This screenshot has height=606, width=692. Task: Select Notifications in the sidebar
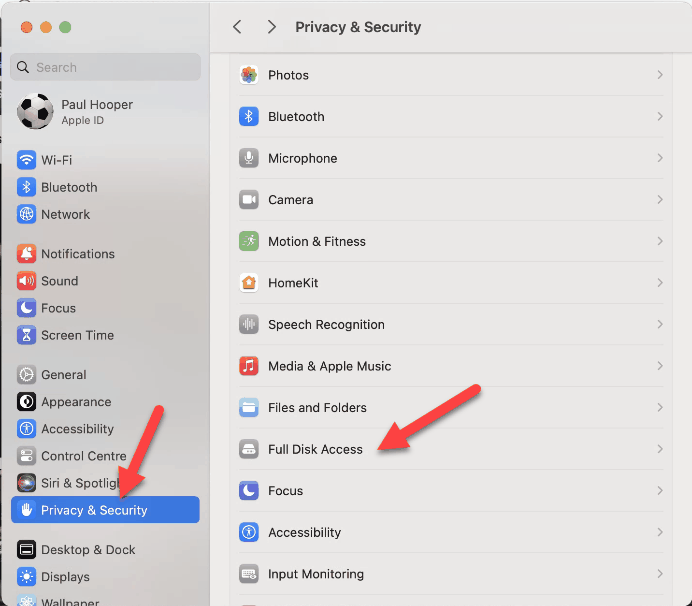pyautogui.click(x=105, y=254)
